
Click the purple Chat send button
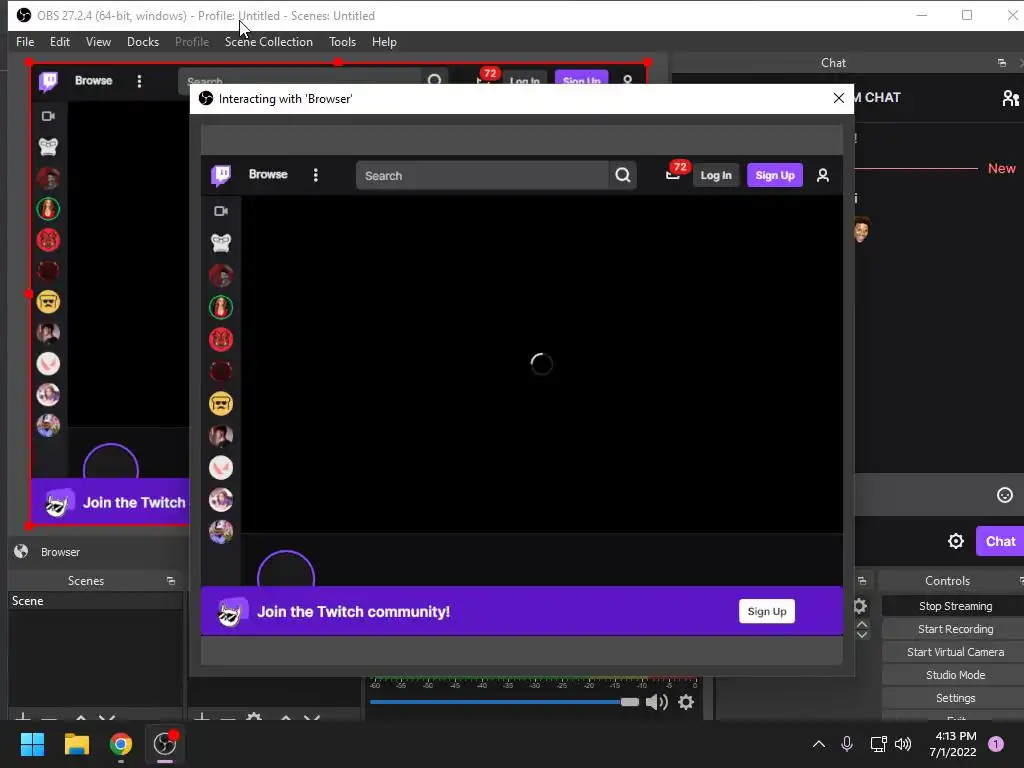pos(1000,541)
